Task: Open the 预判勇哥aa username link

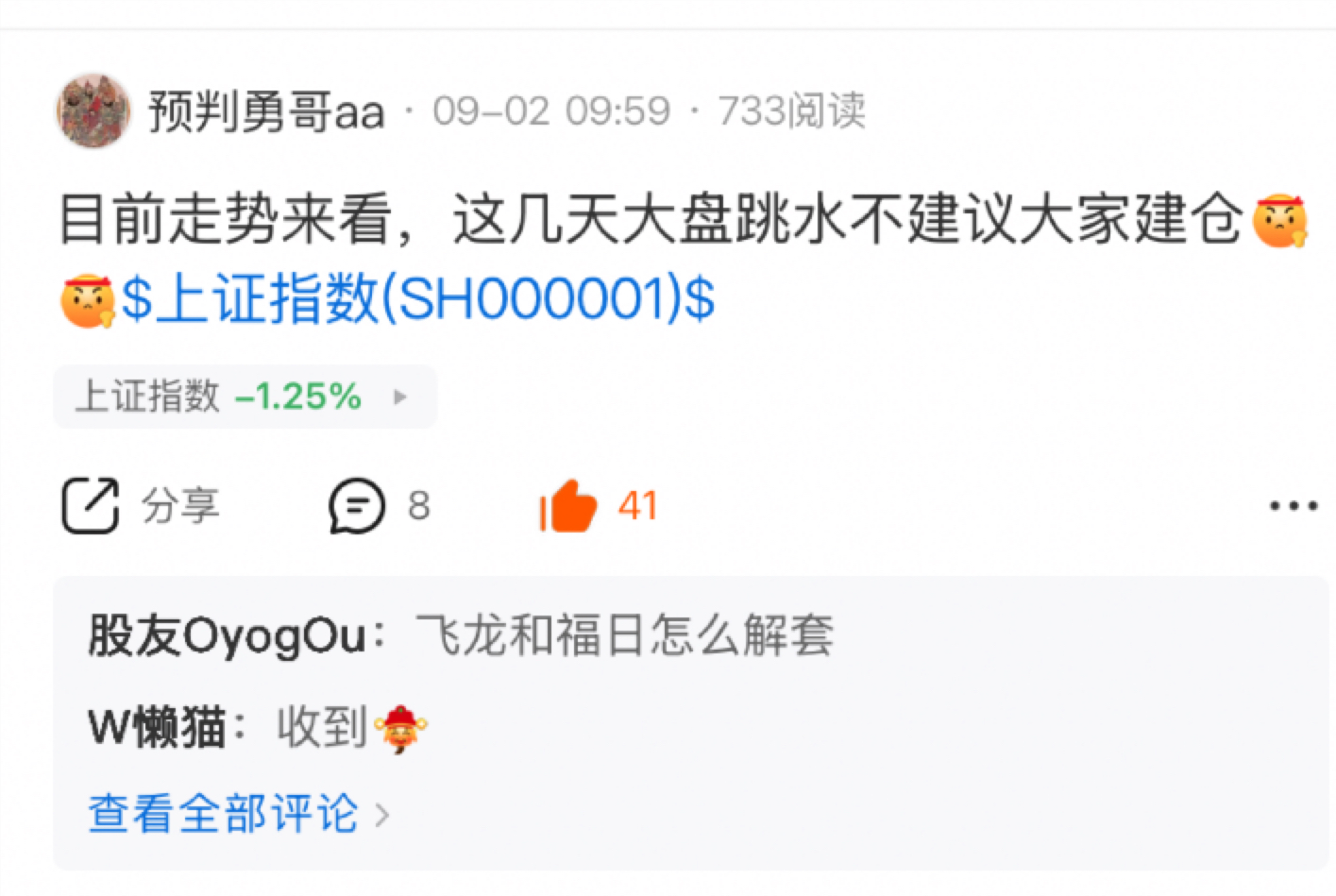Action: (x=266, y=111)
